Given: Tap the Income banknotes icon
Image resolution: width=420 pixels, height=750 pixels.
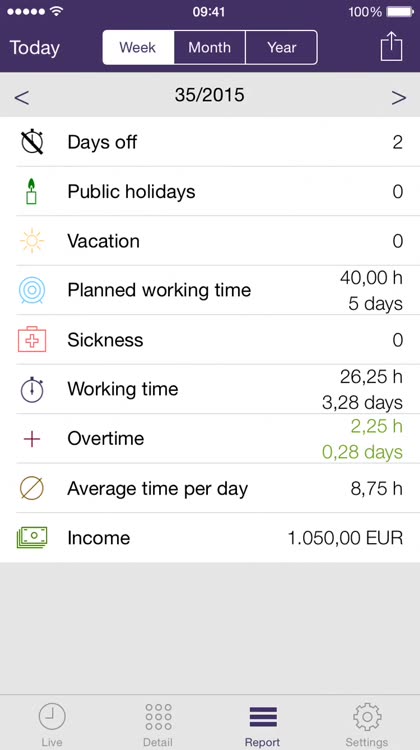Looking at the screenshot, I should click(32, 538).
